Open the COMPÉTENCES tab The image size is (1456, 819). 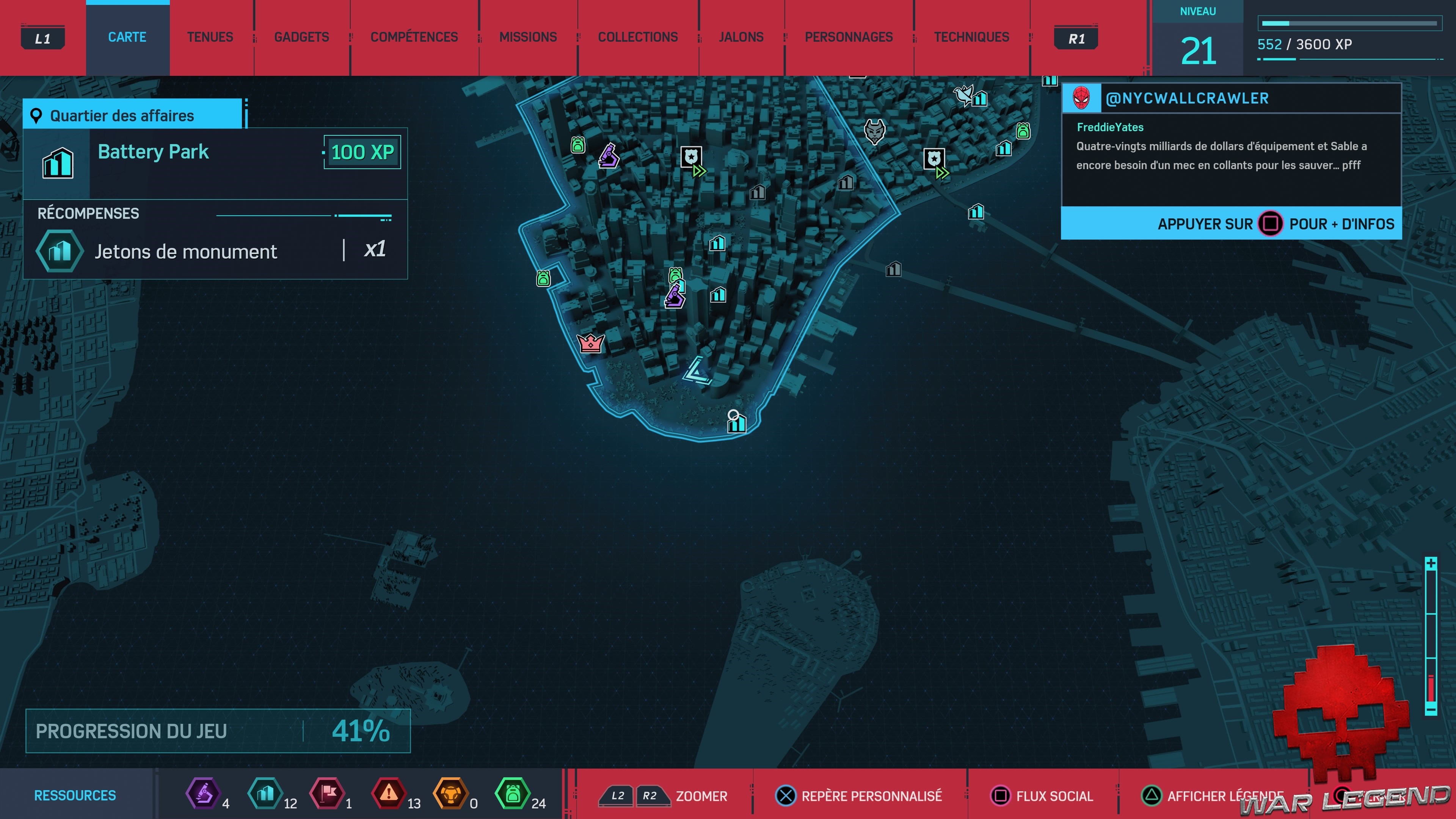pyautogui.click(x=414, y=37)
